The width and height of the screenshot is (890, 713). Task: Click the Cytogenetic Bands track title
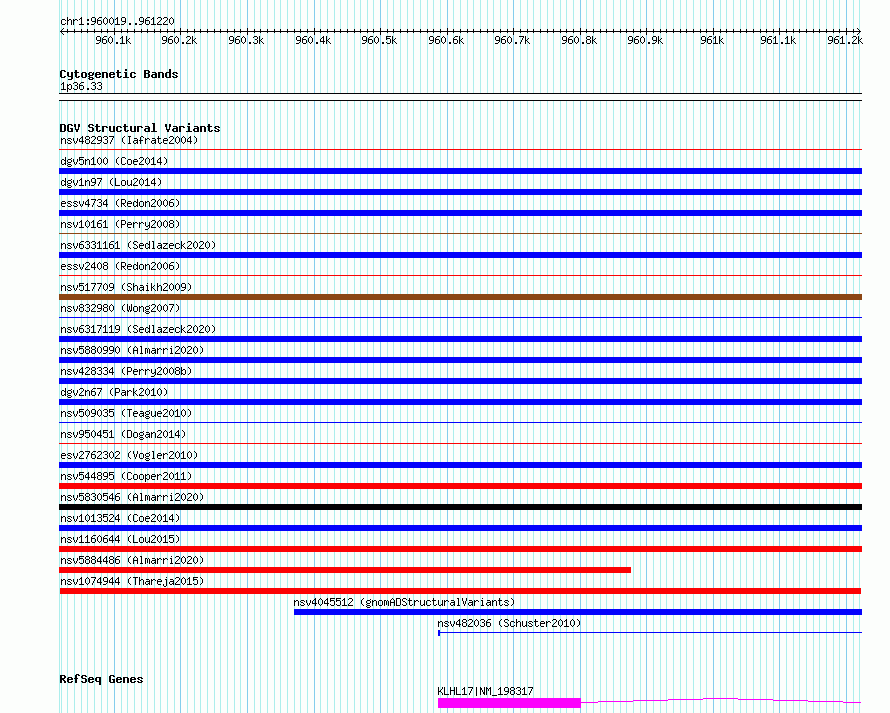point(119,74)
